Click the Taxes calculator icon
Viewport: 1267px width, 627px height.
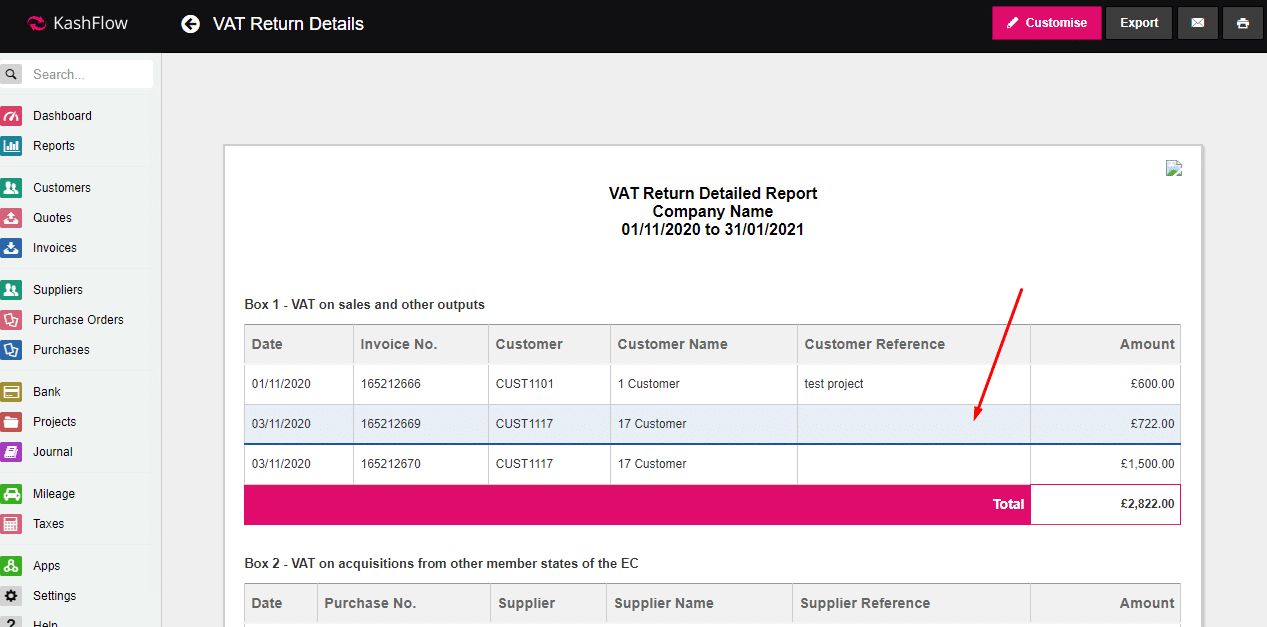click(12, 524)
